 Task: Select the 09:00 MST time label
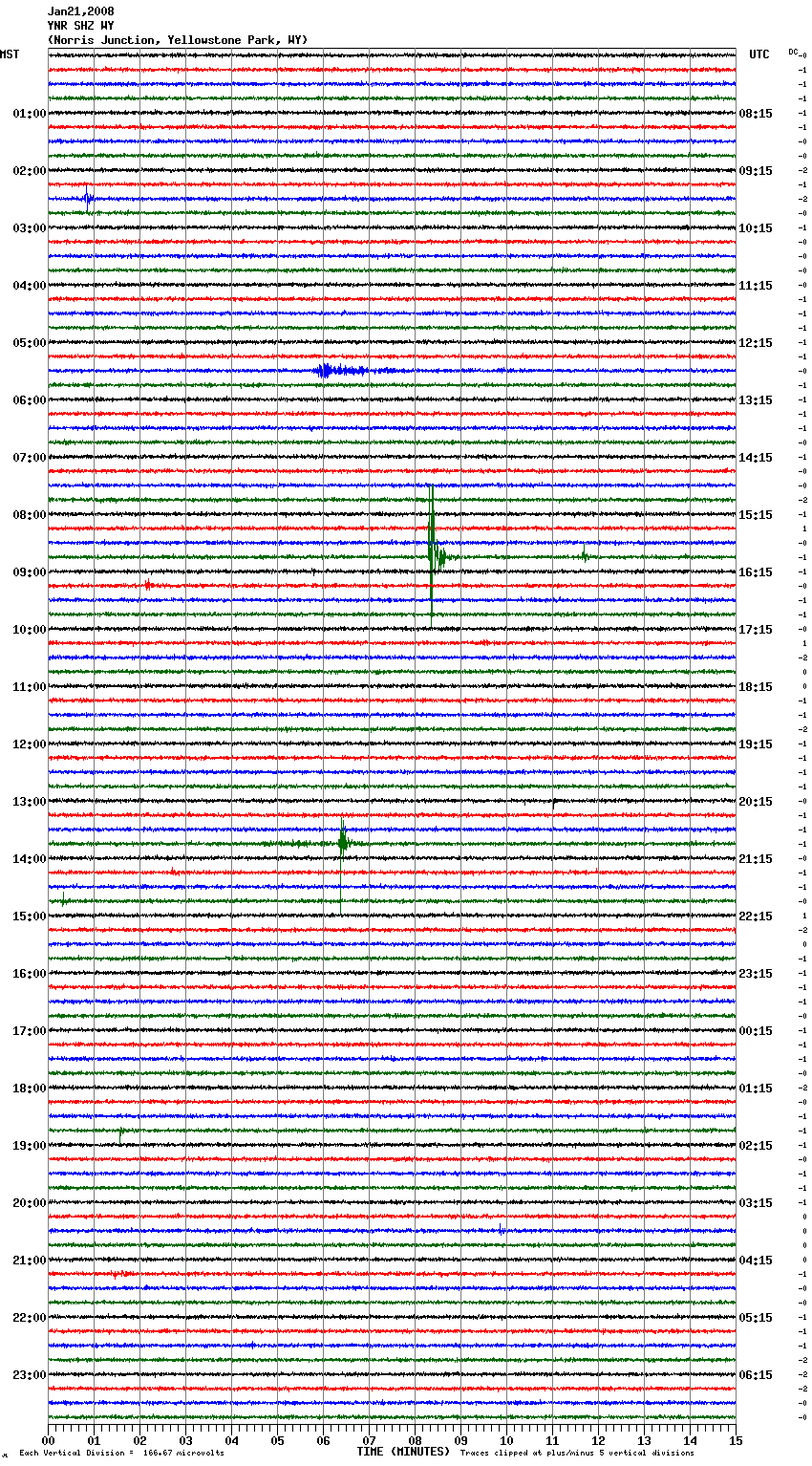point(30,572)
